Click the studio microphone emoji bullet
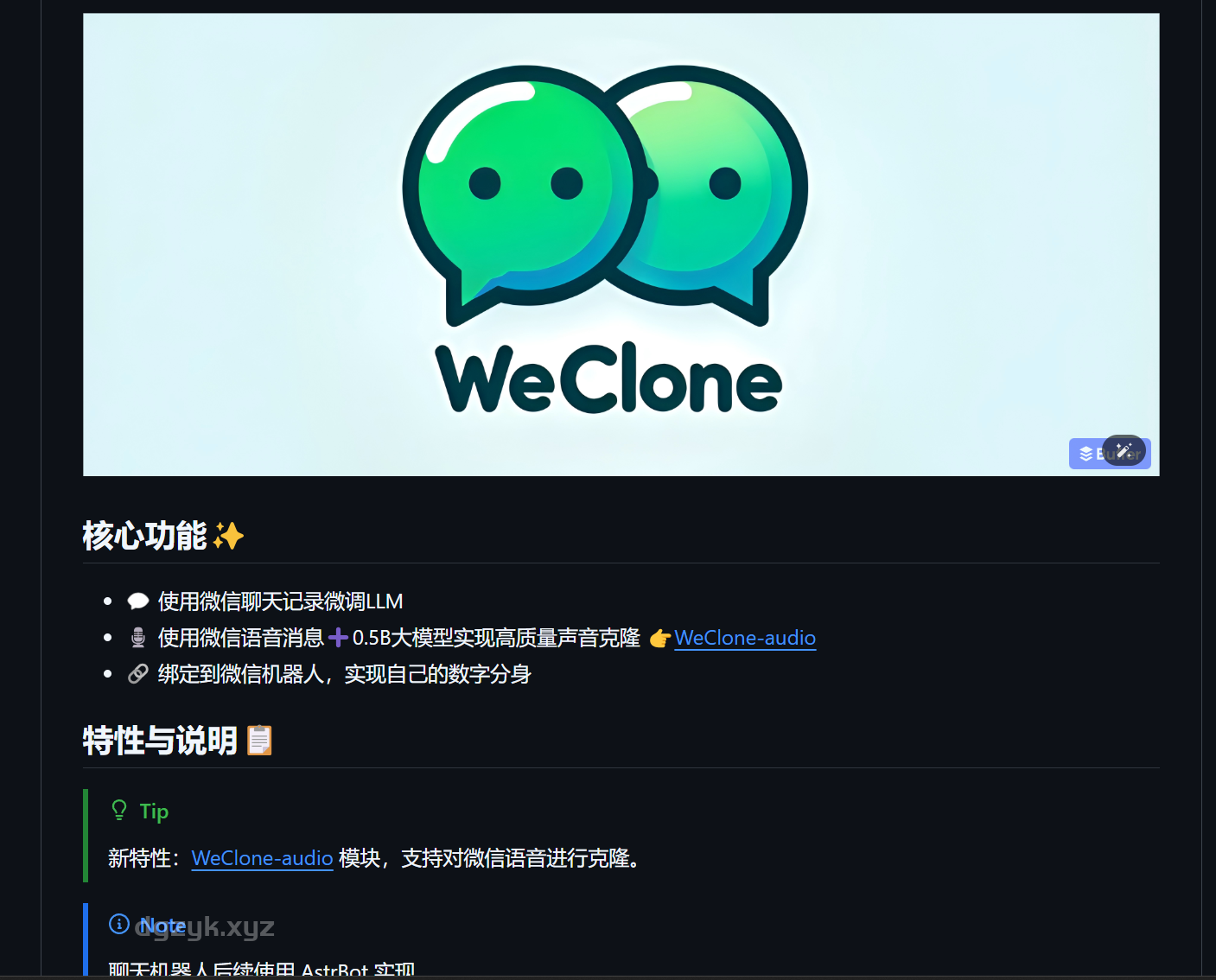The width and height of the screenshot is (1216, 980). tap(138, 638)
